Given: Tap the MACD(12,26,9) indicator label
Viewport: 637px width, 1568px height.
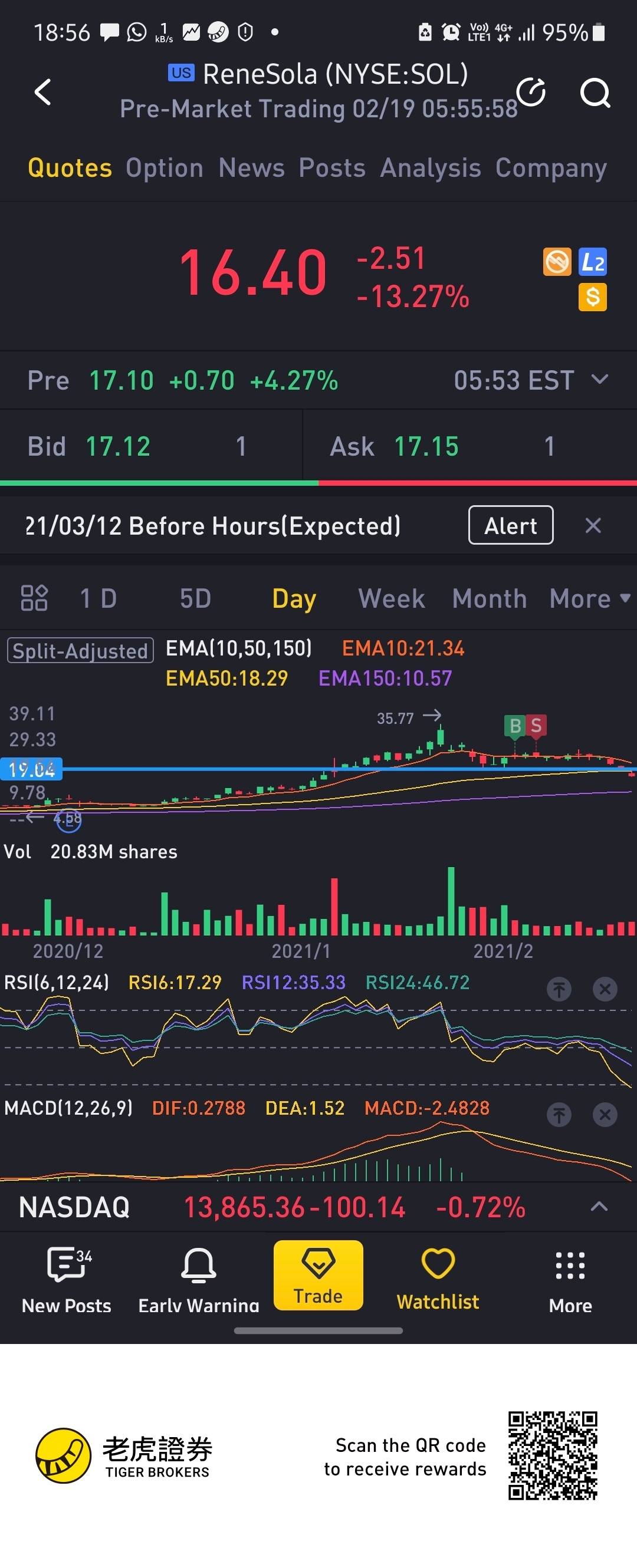Looking at the screenshot, I should (x=68, y=1108).
